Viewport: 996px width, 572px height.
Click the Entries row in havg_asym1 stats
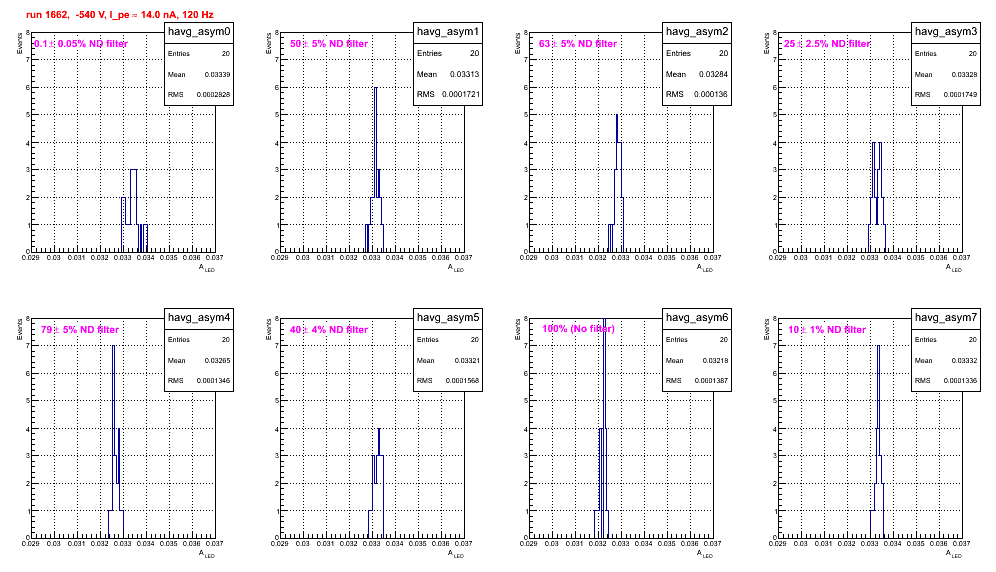tap(448, 54)
